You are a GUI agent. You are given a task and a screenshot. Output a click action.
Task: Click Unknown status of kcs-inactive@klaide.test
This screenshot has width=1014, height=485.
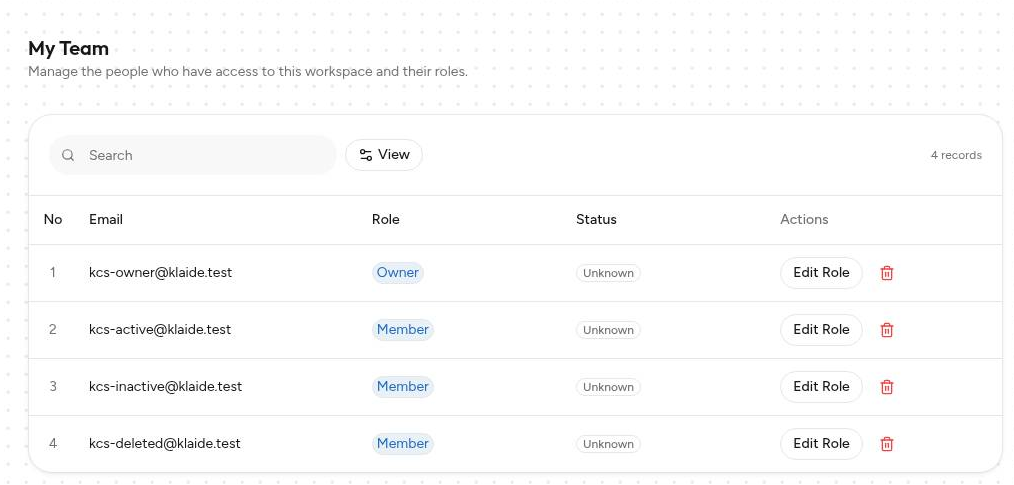click(x=609, y=387)
